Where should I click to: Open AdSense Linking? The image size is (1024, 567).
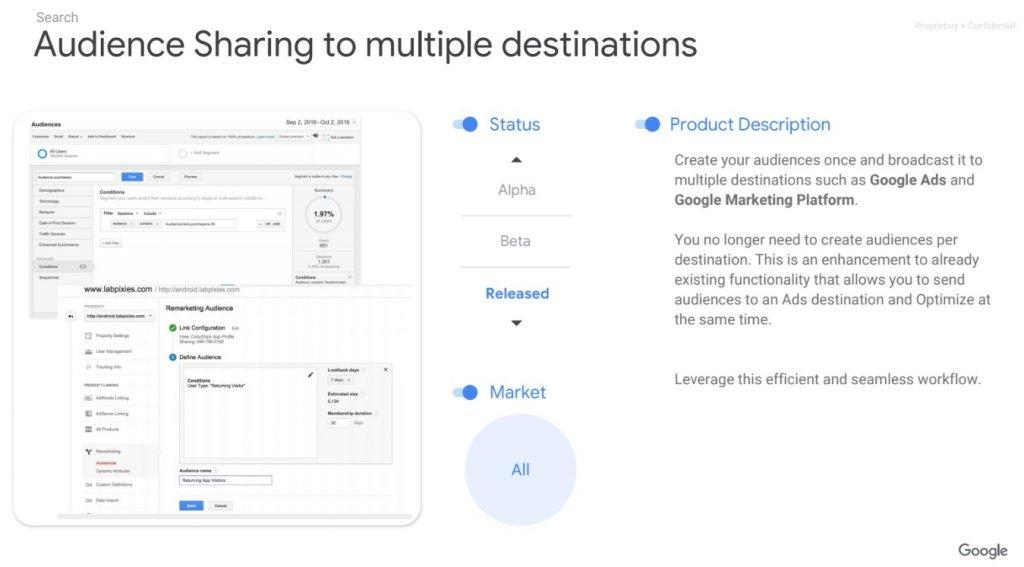click(112, 413)
